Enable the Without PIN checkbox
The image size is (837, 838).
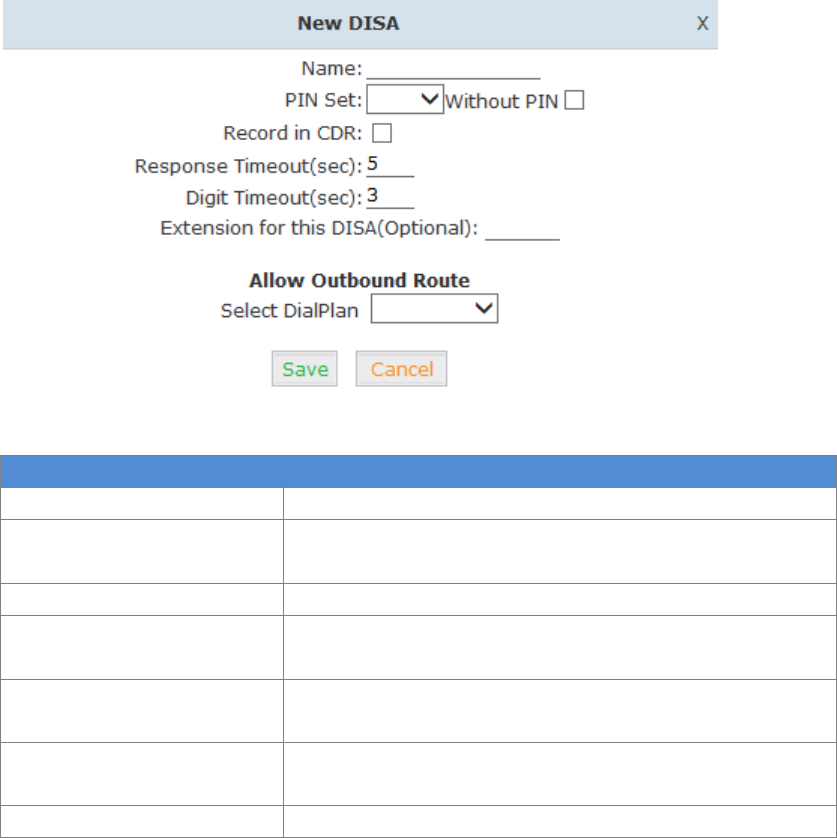[574, 100]
